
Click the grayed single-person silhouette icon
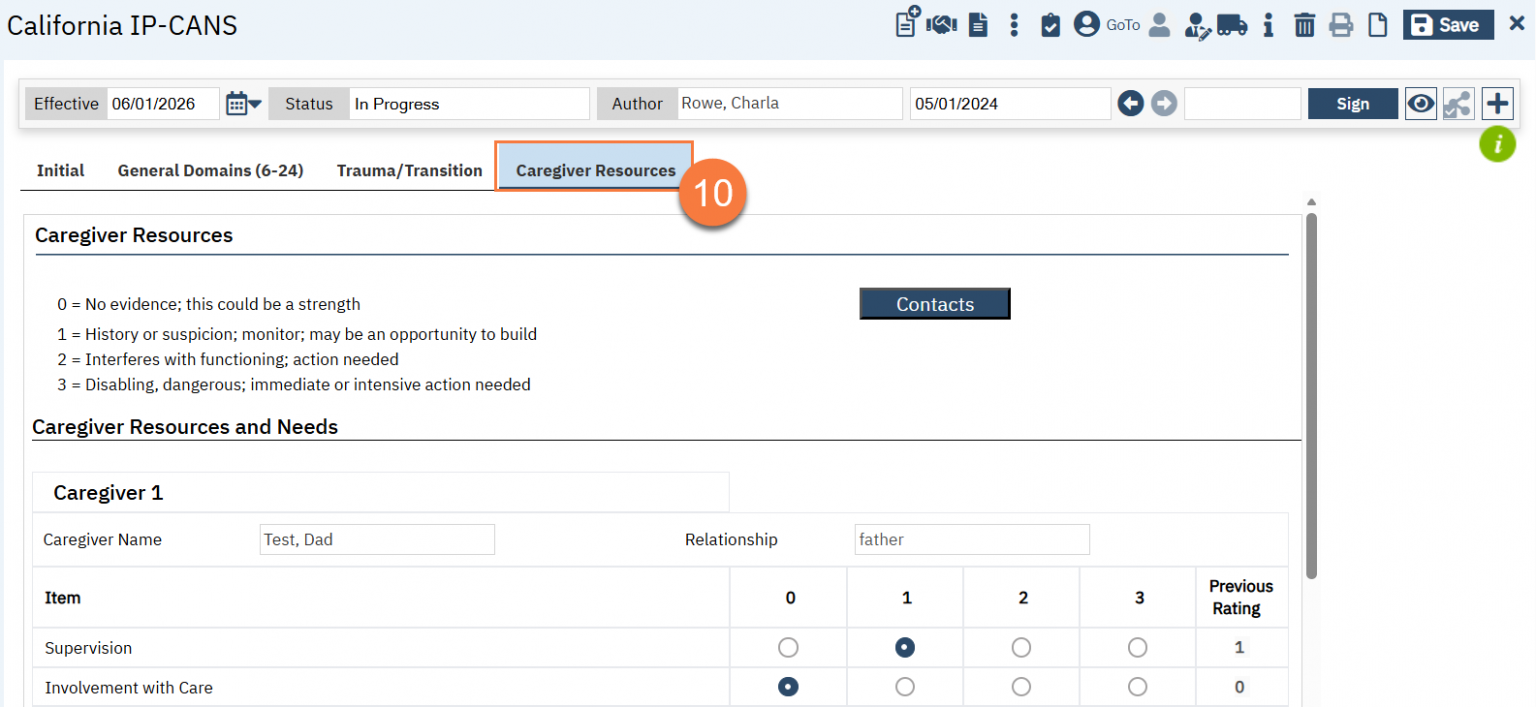pyautogui.click(x=1159, y=25)
